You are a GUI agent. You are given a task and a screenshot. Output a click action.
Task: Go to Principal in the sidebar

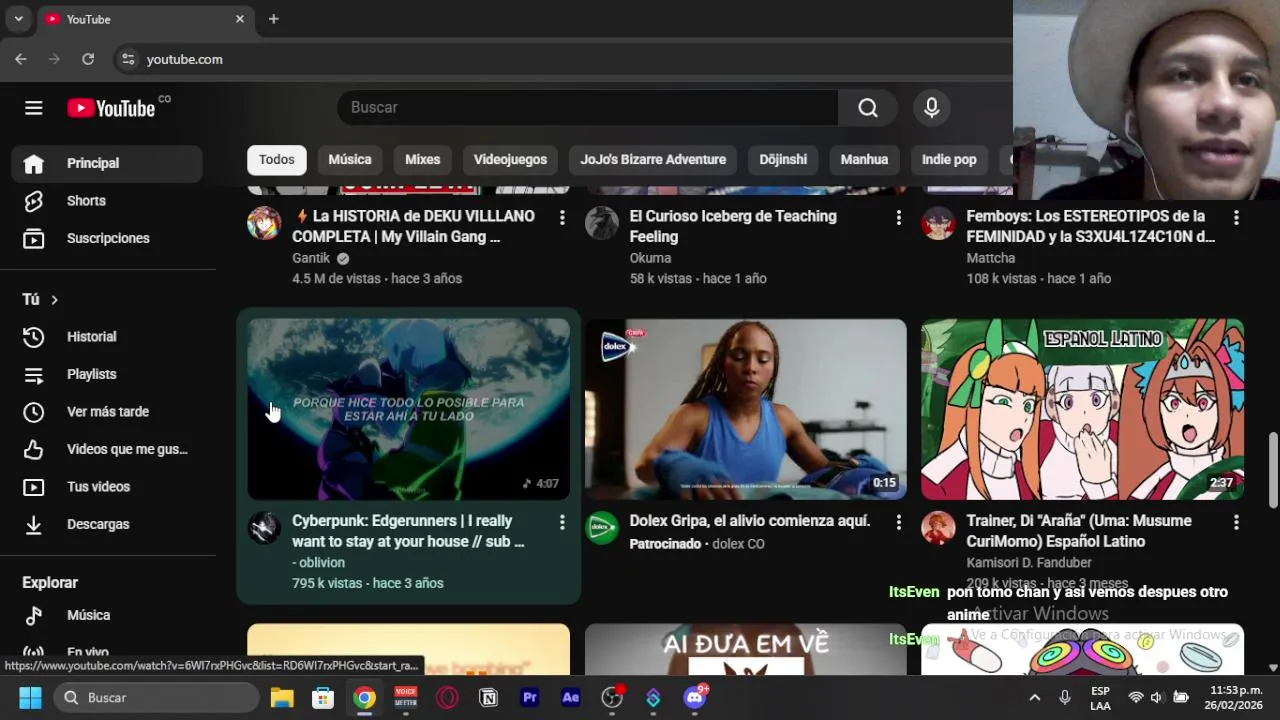(107, 163)
